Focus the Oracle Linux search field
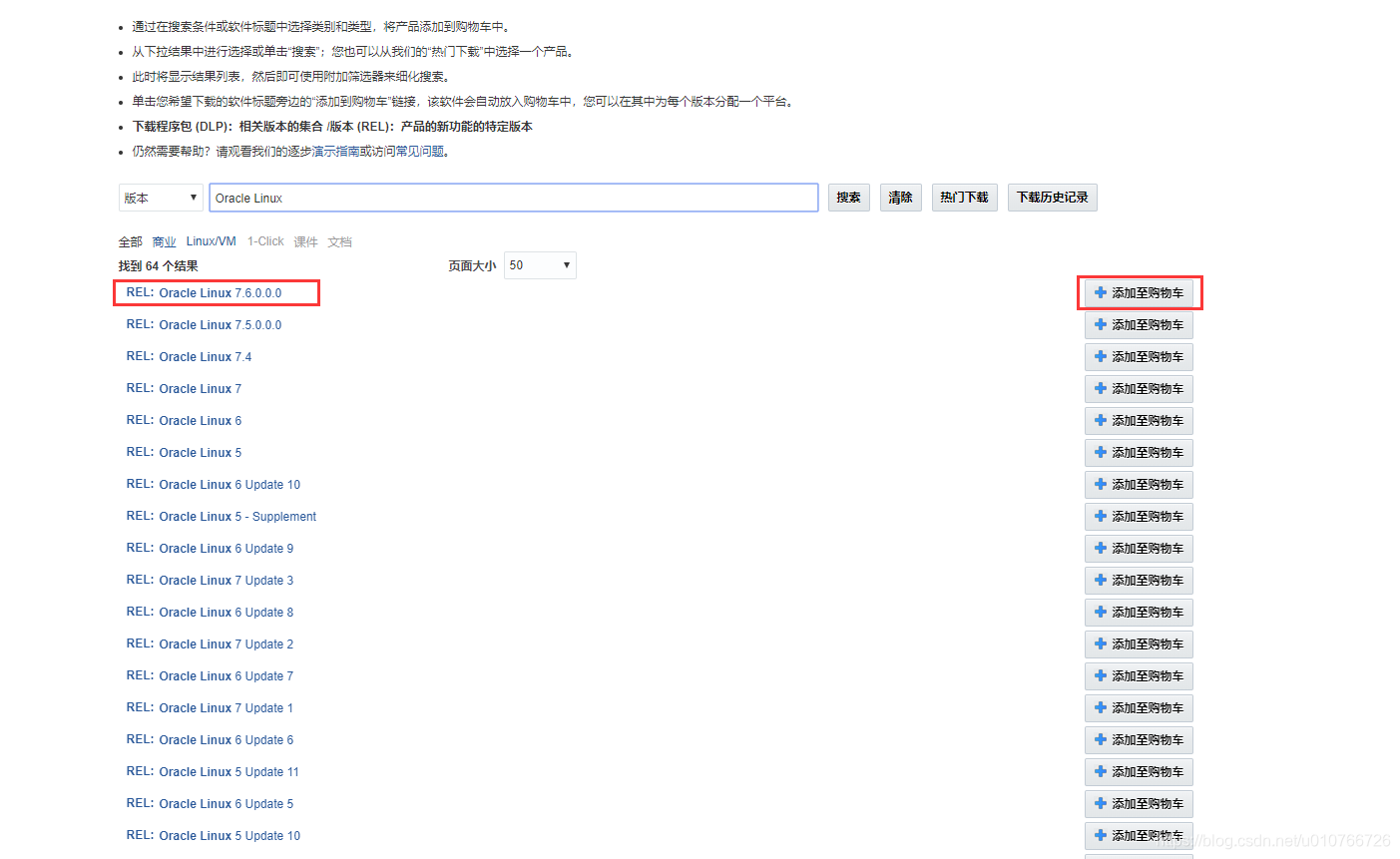The height and width of the screenshot is (859, 1400). click(x=514, y=198)
